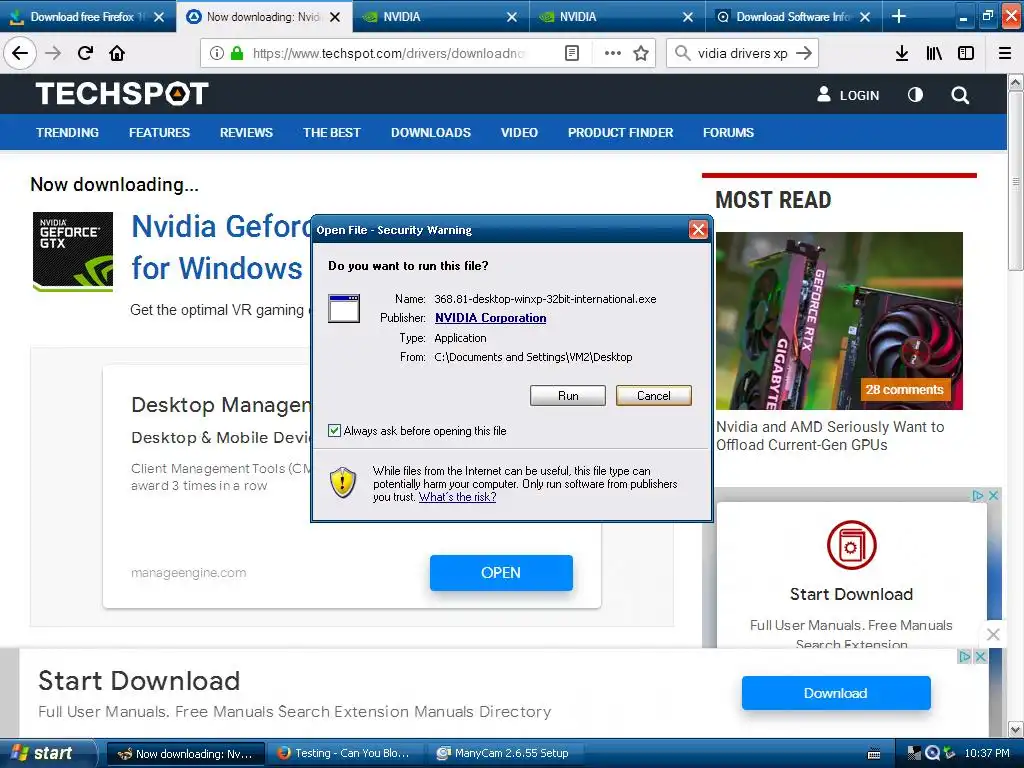Click the search box with vidia drivers xp
The height and width of the screenshot is (768, 1024).
coord(742,53)
